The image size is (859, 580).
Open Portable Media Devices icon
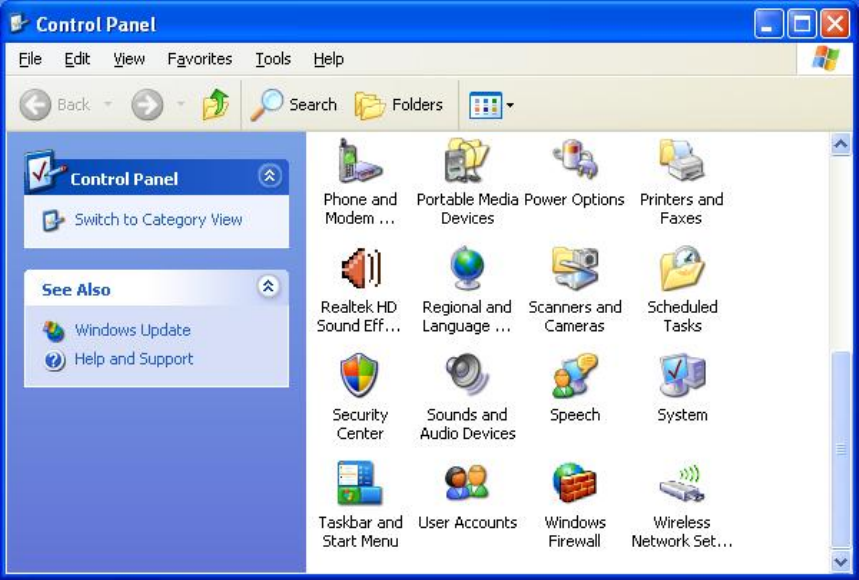click(x=467, y=160)
